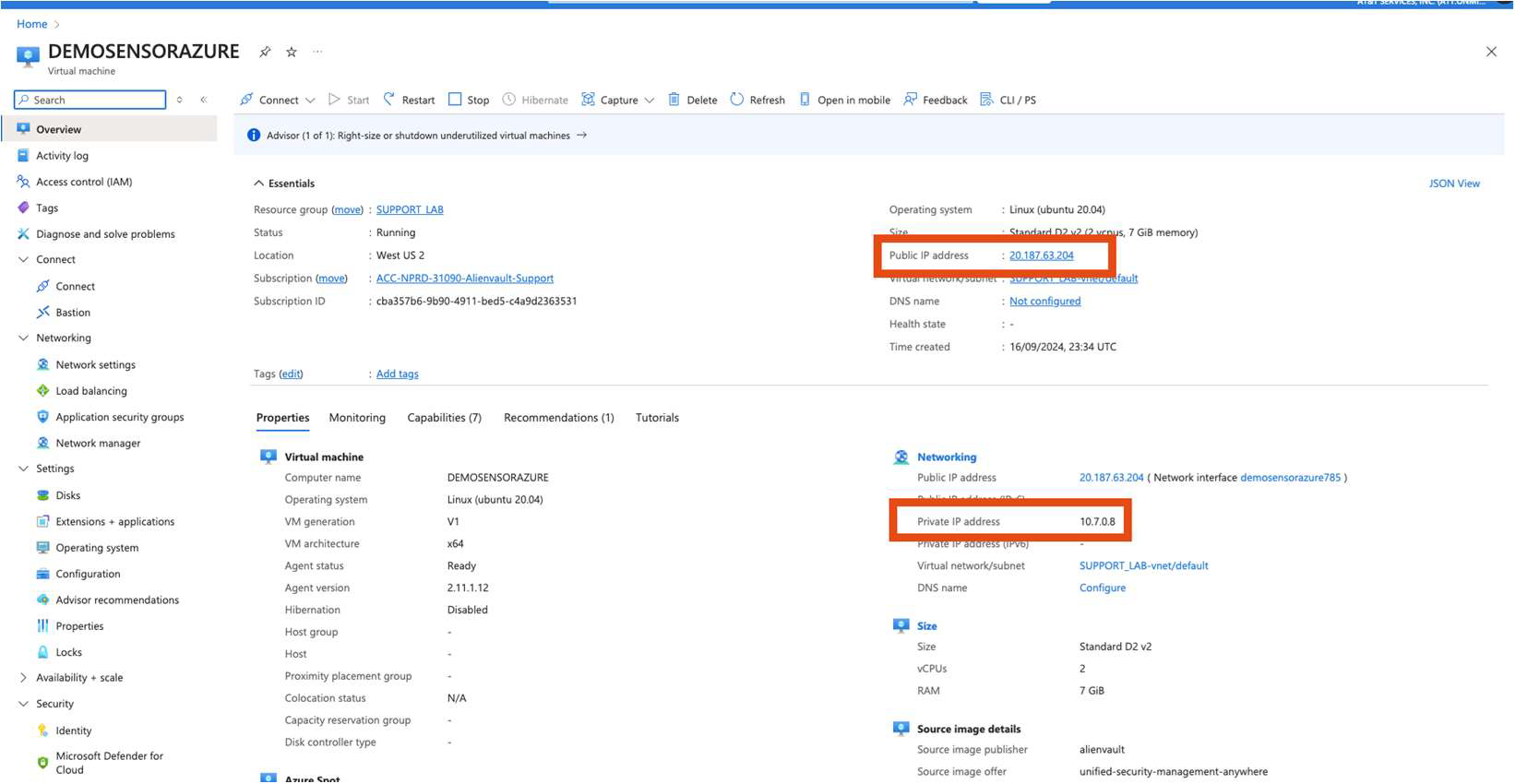Switch to Capabilities (7) tab
This screenshot has height=784, width=1515.
point(445,418)
